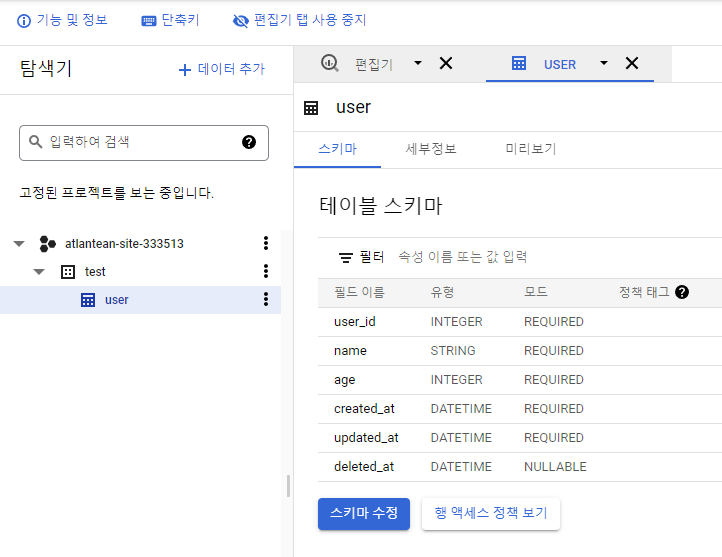Toggle 편집기 탭 사용 중지 option

coord(299,20)
